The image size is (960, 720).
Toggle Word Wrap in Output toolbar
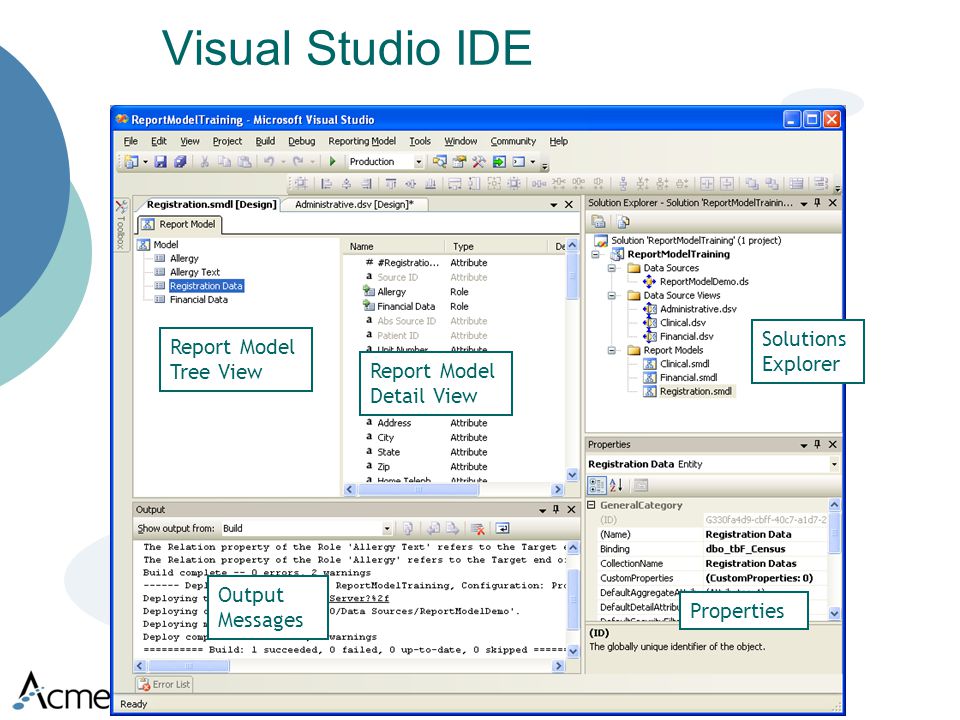(502, 528)
